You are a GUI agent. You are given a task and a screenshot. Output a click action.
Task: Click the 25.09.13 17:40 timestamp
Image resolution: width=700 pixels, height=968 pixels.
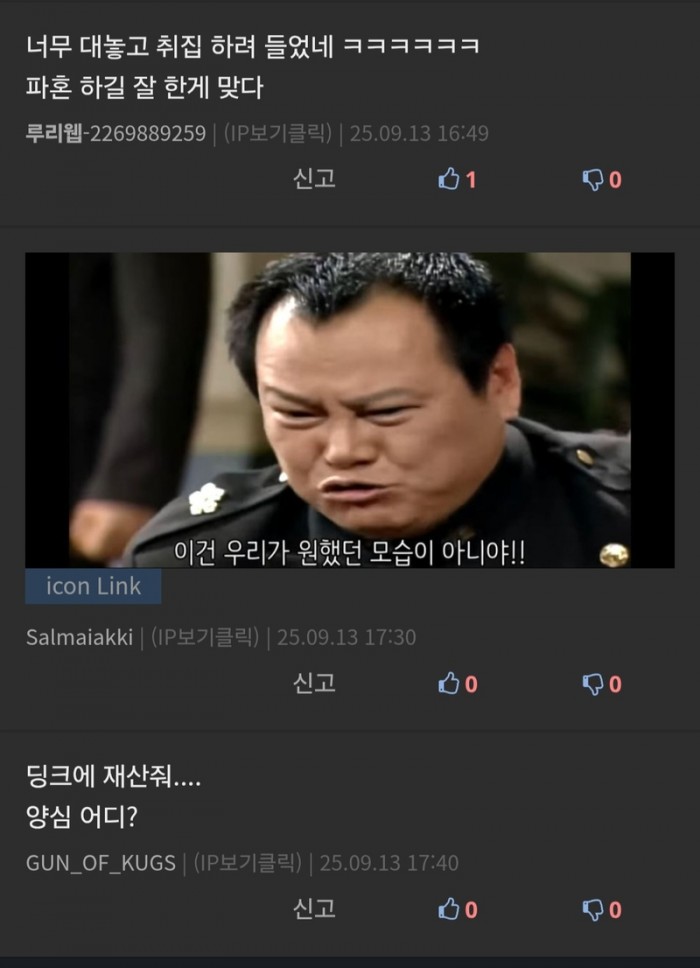[389, 863]
